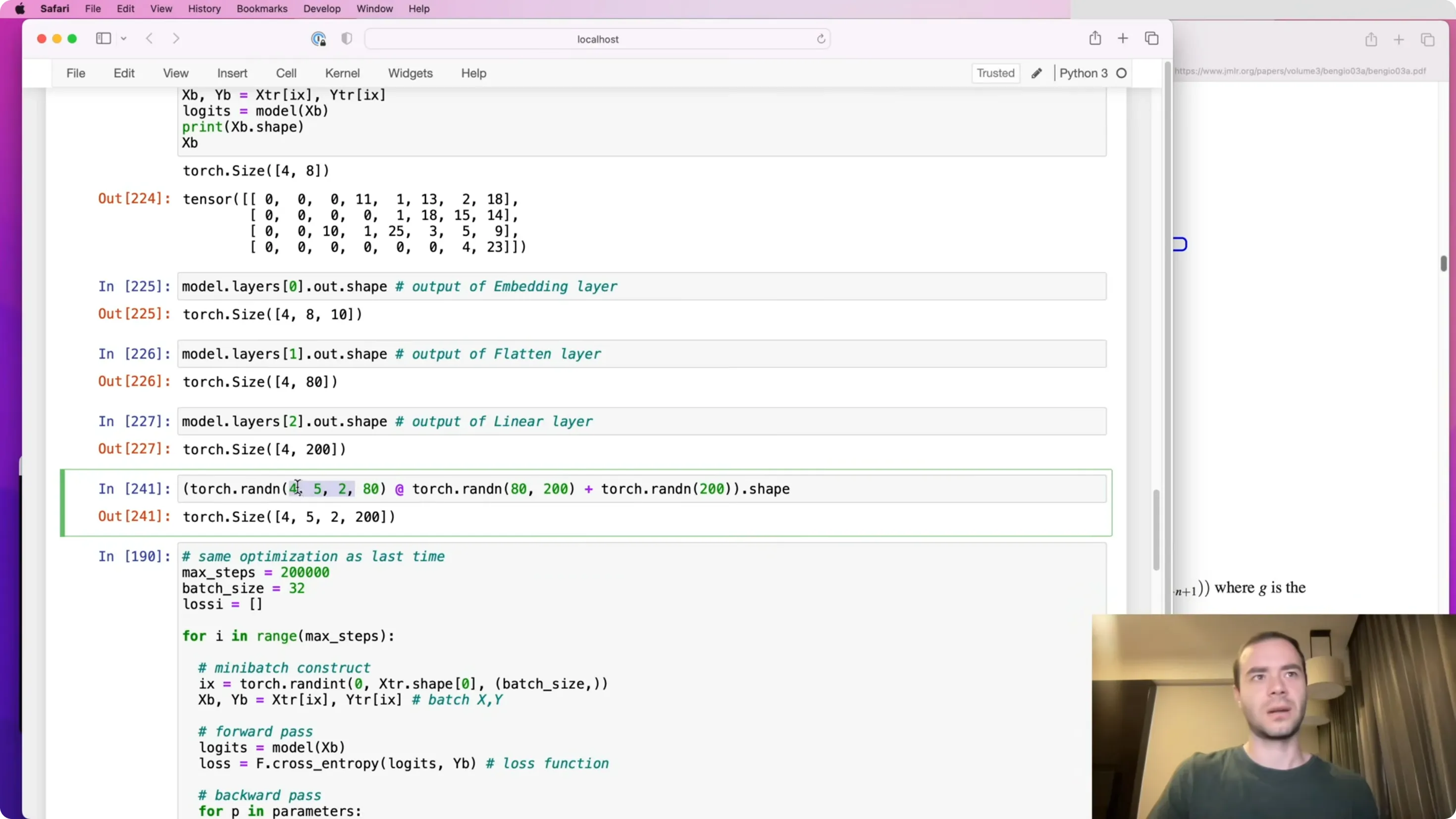Open the macOS History menu
This screenshot has width=1456, height=819.
(x=204, y=9)
